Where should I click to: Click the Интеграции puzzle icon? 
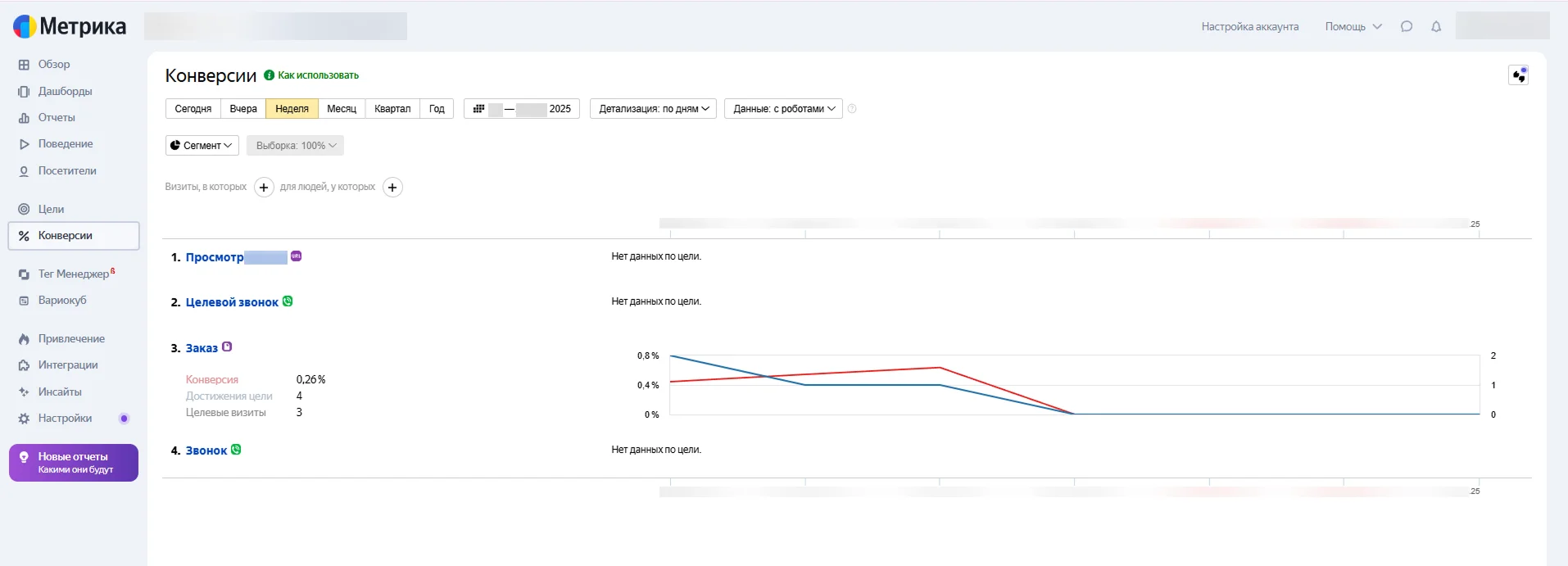24,365
